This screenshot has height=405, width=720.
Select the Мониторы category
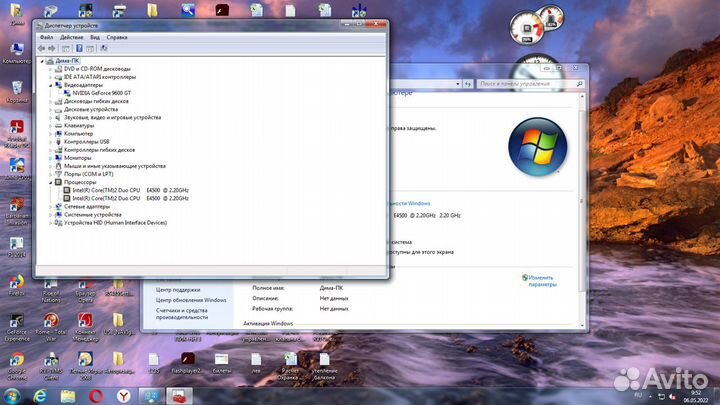pos(77,158)
